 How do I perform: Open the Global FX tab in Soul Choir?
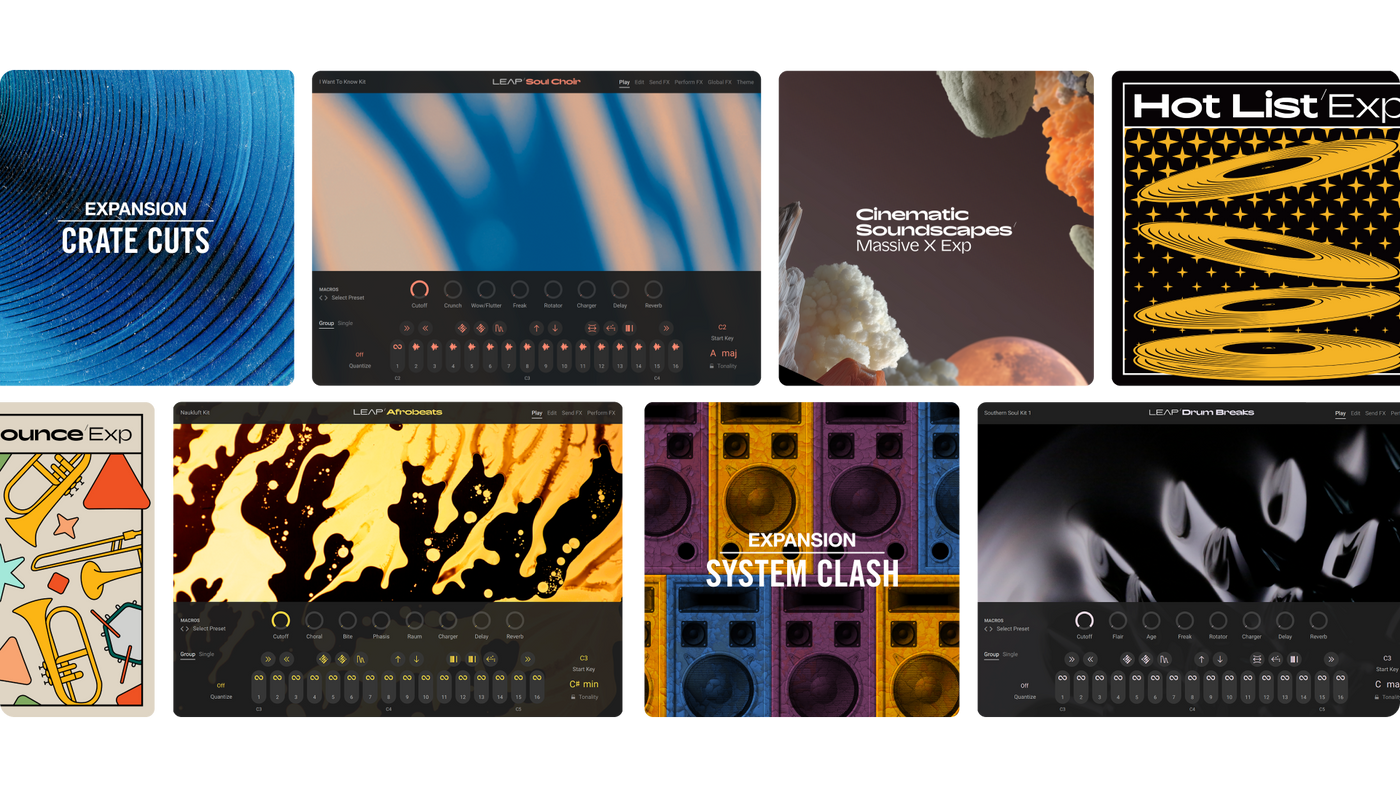(x=719, y=82)
